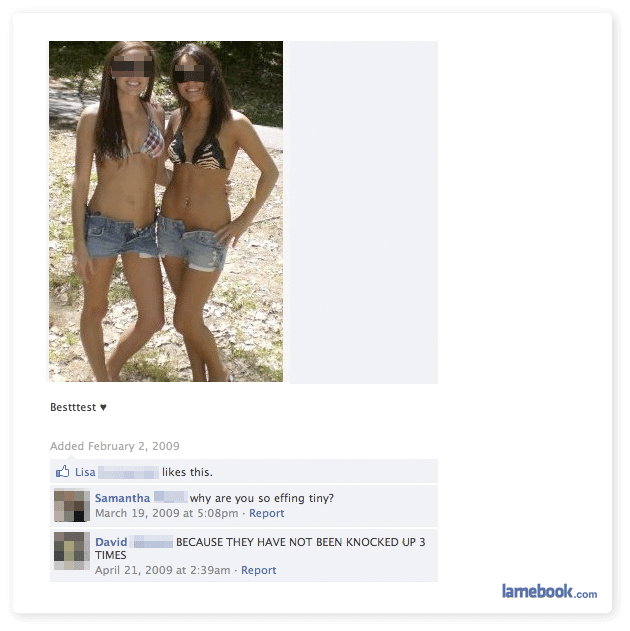Open Samantha's profile name link

(x=122, y=498)
